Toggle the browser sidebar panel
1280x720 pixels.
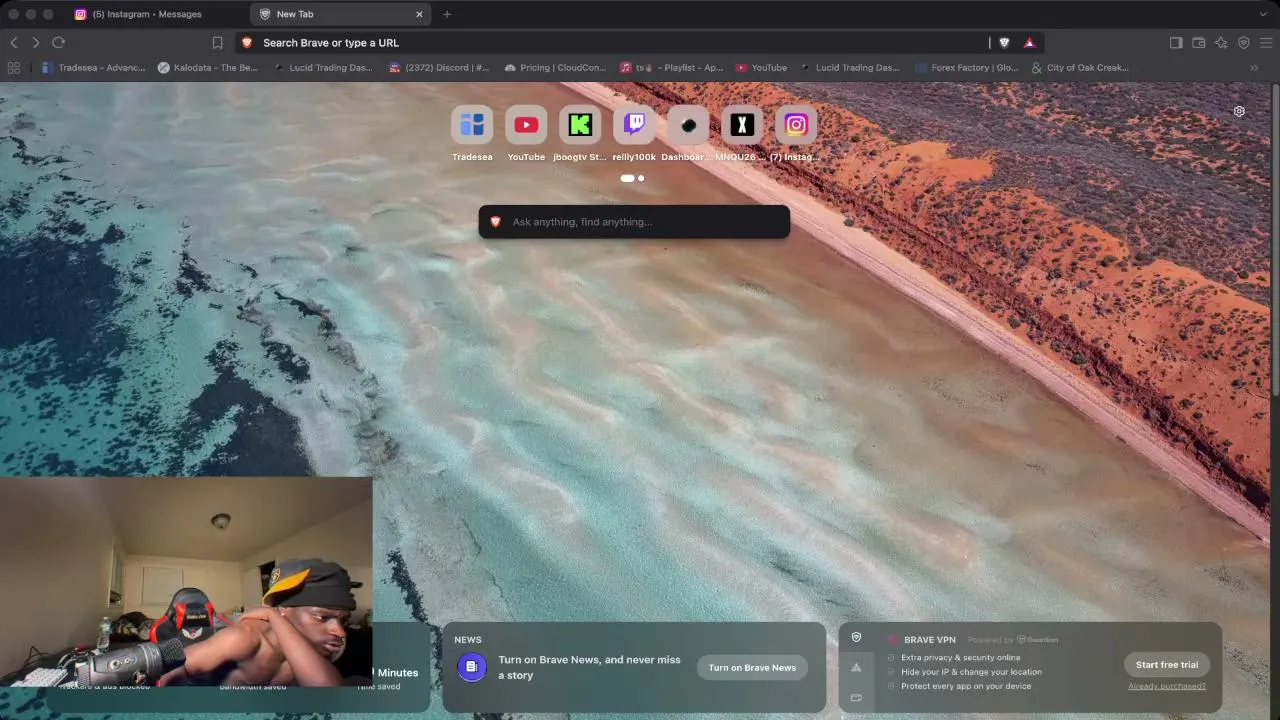1176,42
